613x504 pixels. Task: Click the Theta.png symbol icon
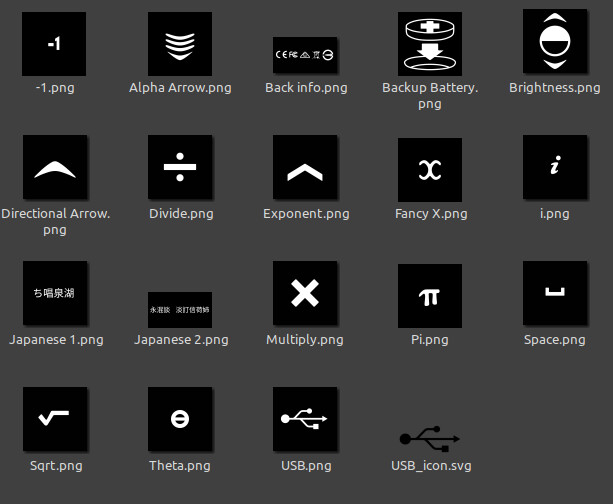coord(180,419)
